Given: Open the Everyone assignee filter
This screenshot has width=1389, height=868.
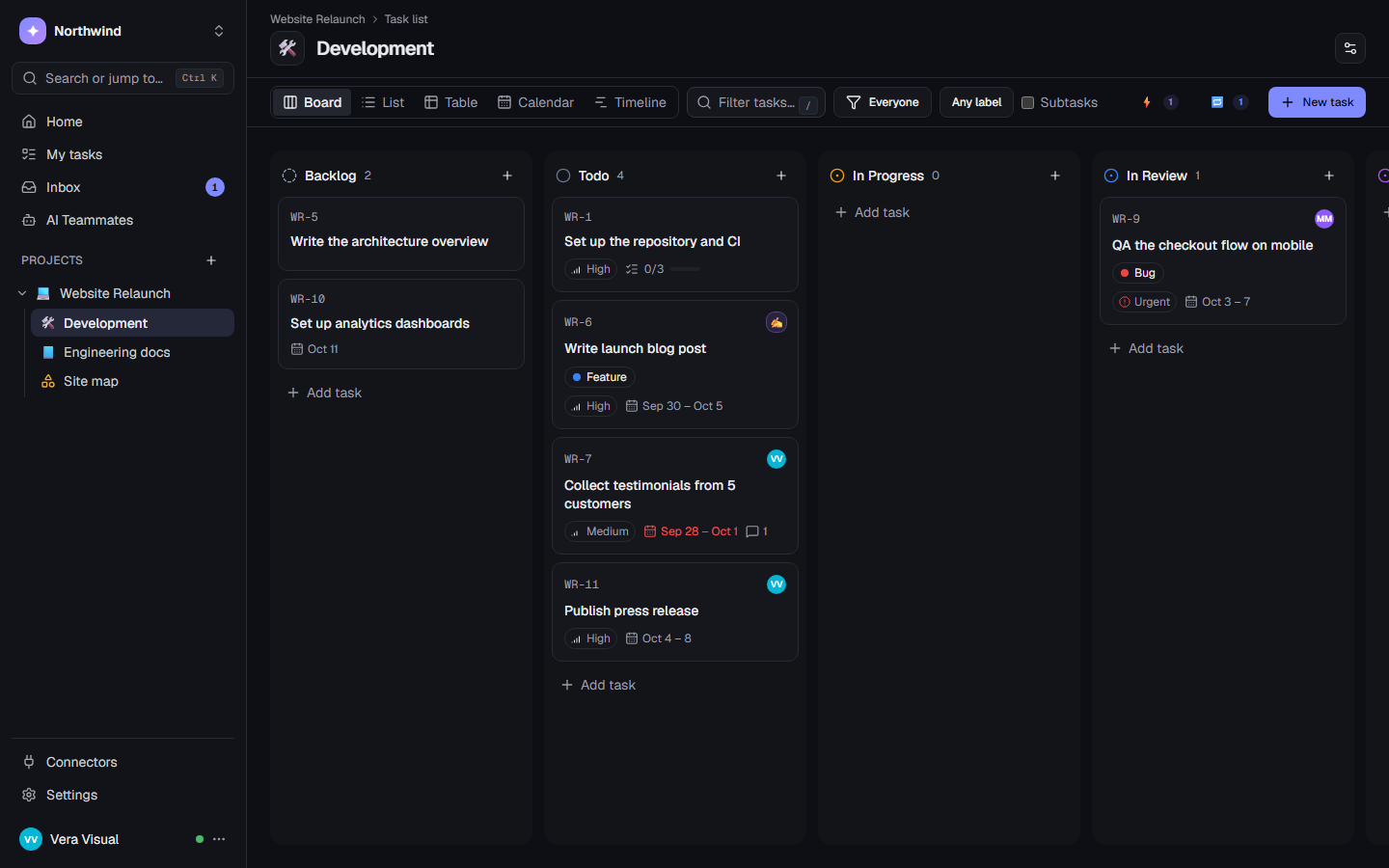Looking at the screenshot, I should pos(883,102).
